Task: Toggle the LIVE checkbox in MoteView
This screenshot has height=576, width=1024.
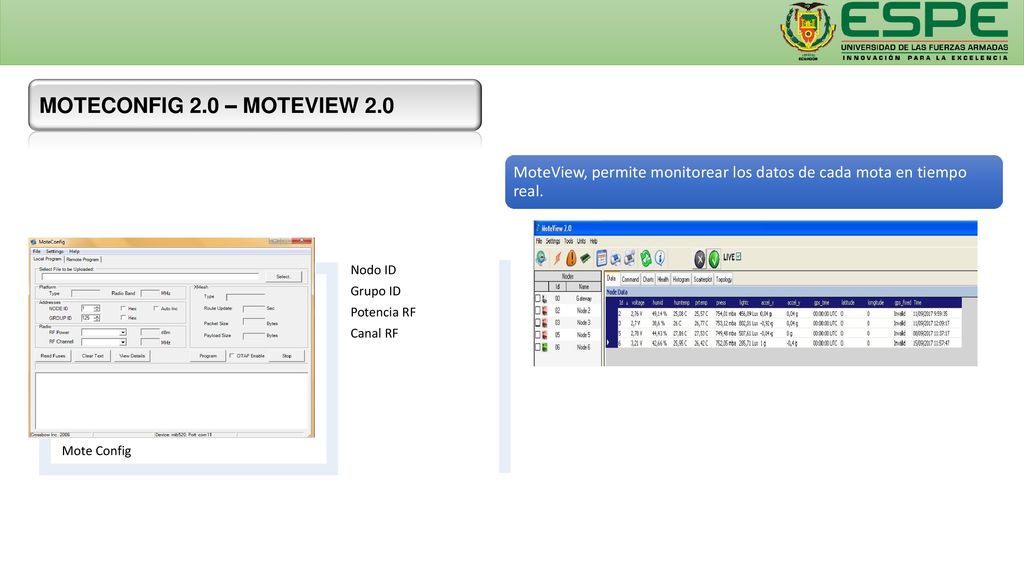Action: pos(739,257)
